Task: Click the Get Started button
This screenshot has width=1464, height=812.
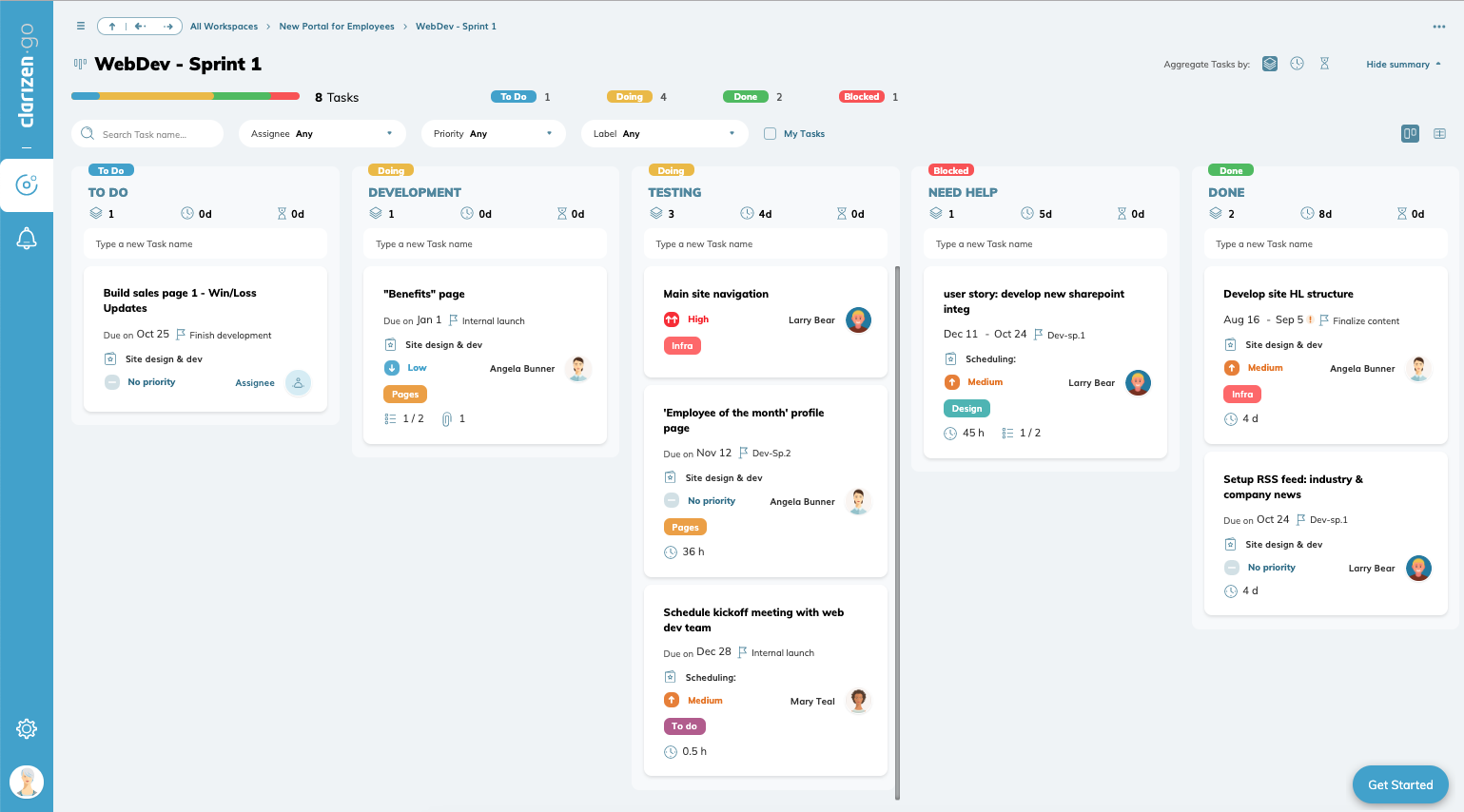Action: pyautogui.click(x=1400, y=784)
